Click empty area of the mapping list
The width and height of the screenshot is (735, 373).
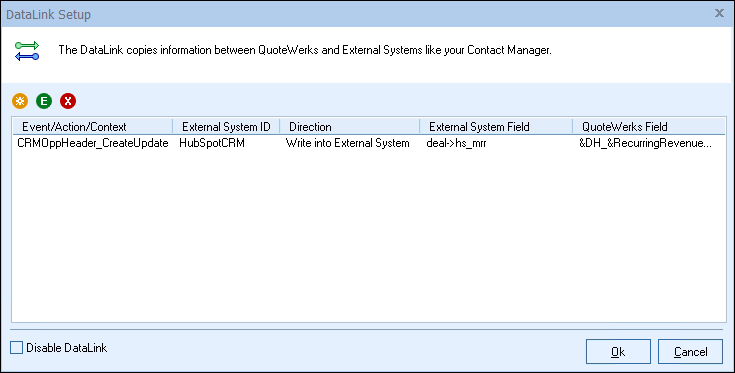[369, 234]
